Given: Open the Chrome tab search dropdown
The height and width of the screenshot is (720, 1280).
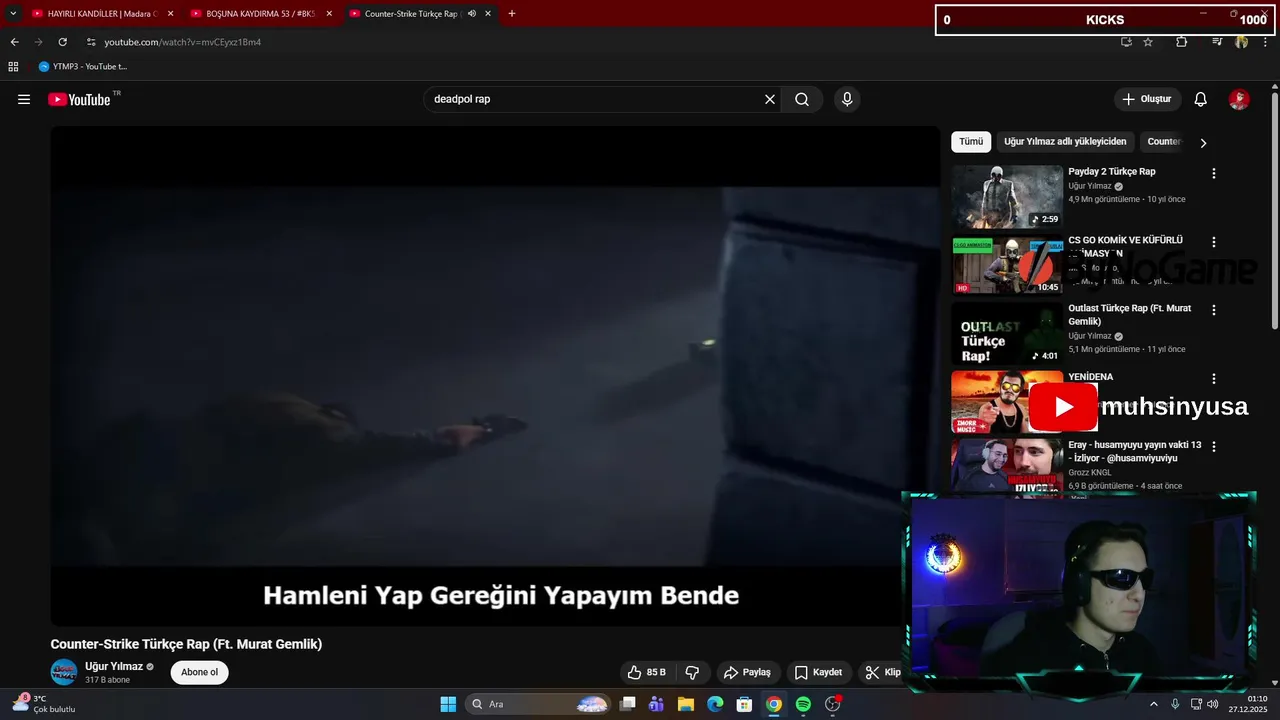Looking at the screenshot, I should (13, 14).
